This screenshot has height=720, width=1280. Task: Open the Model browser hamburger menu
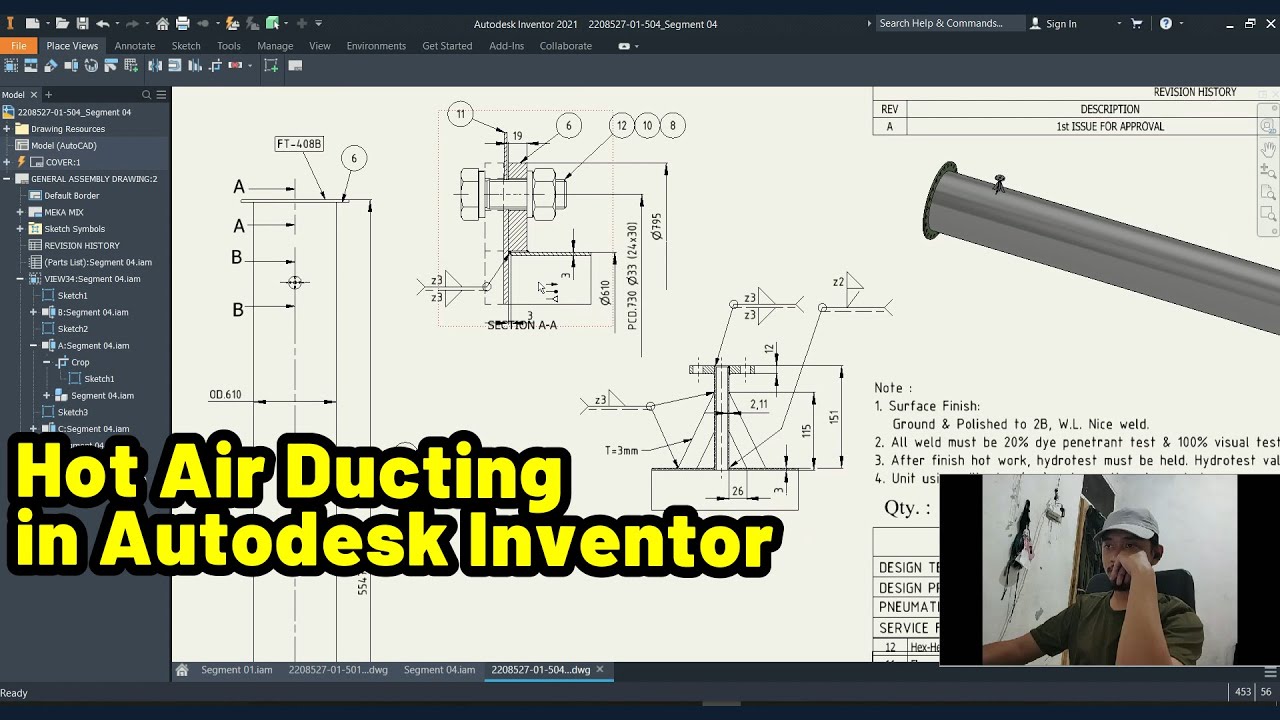pyautogui.click(x=161, y=95)
